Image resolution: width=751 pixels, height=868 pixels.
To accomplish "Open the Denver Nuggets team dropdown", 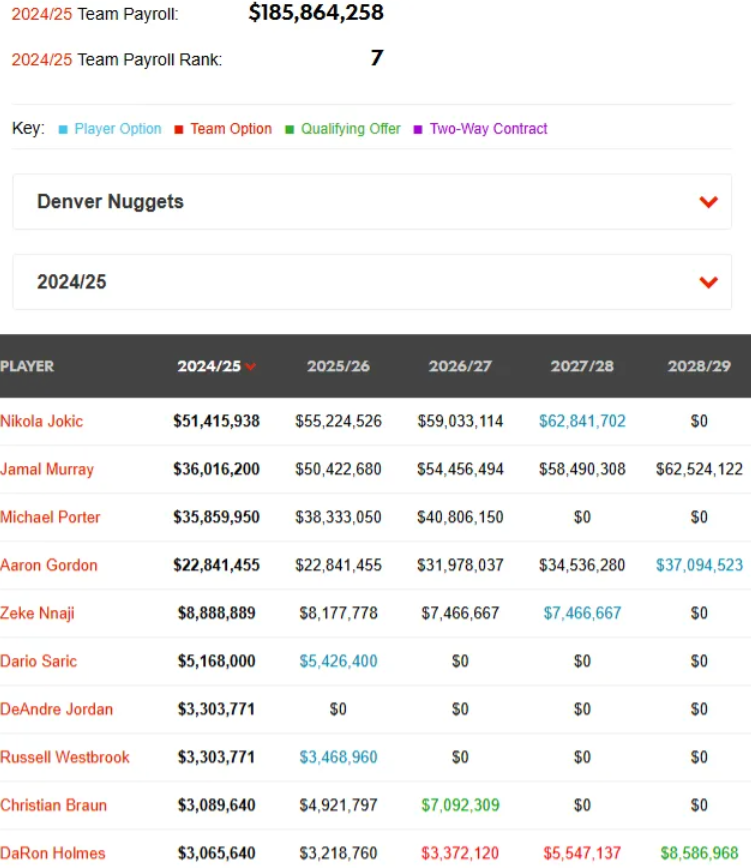I will (x=372, y=202).
